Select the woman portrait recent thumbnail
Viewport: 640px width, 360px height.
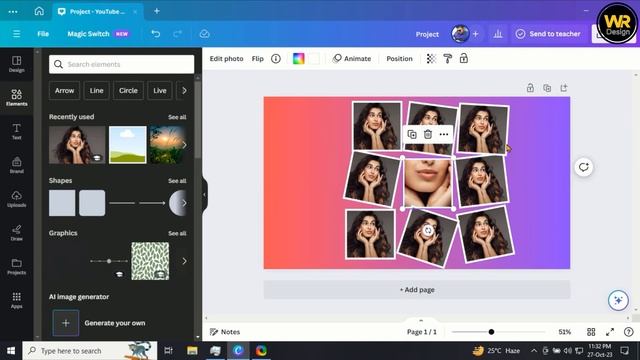tap(77, 145)
